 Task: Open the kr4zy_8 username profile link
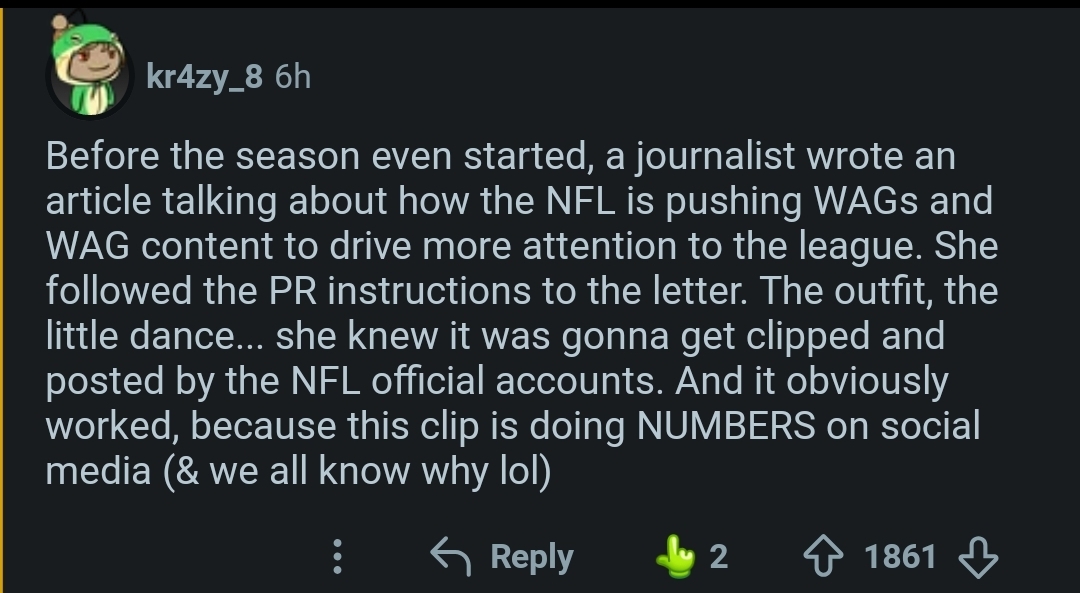[x=204, y=76]
